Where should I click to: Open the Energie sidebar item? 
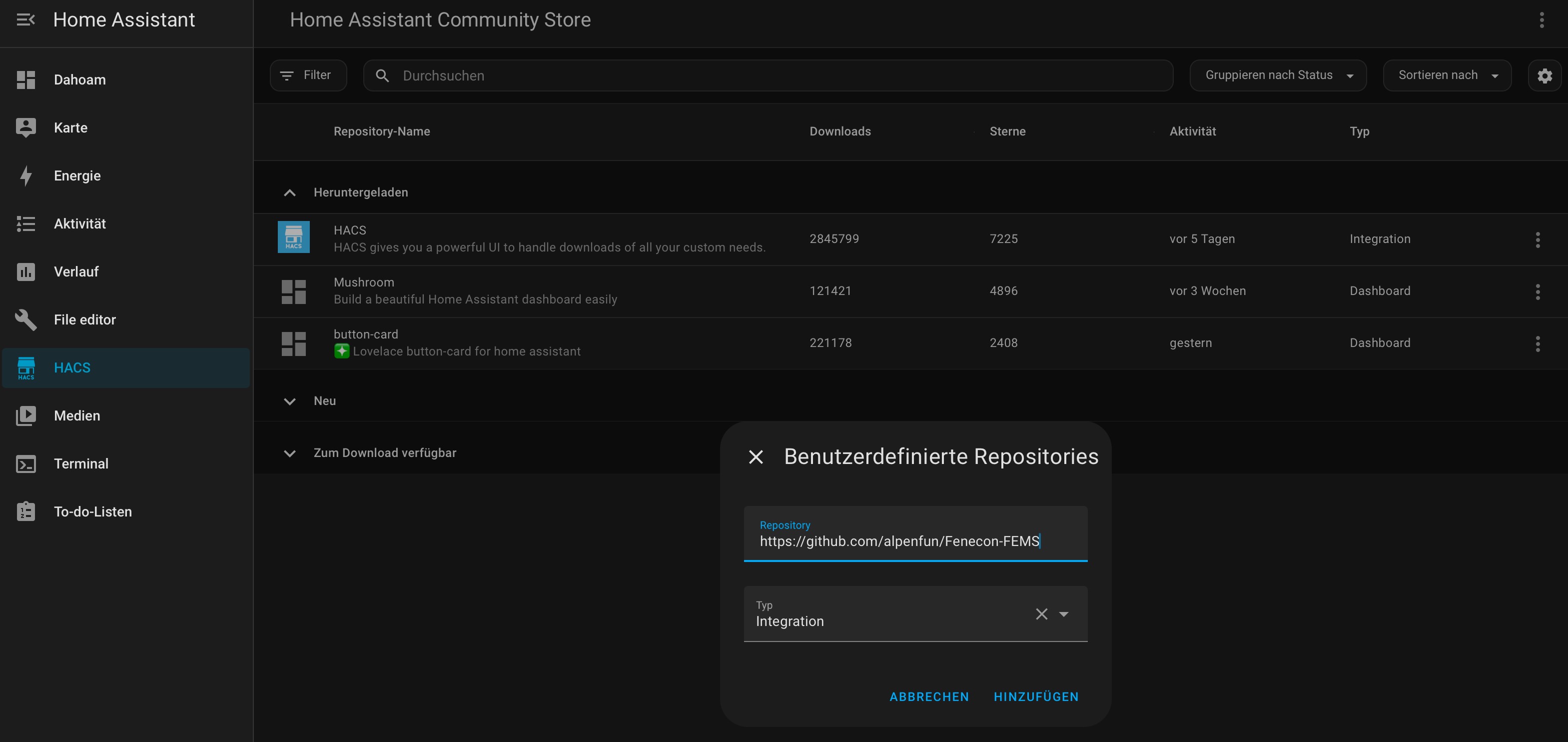(x=77, y=176)
